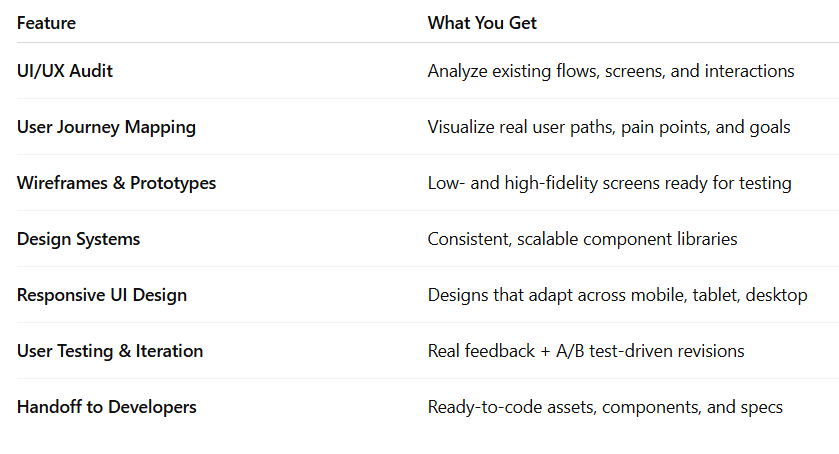The image size is (839, 454).
Task: Click the "Low- and high-fidelity screens" description
Action: coord(609,183)
